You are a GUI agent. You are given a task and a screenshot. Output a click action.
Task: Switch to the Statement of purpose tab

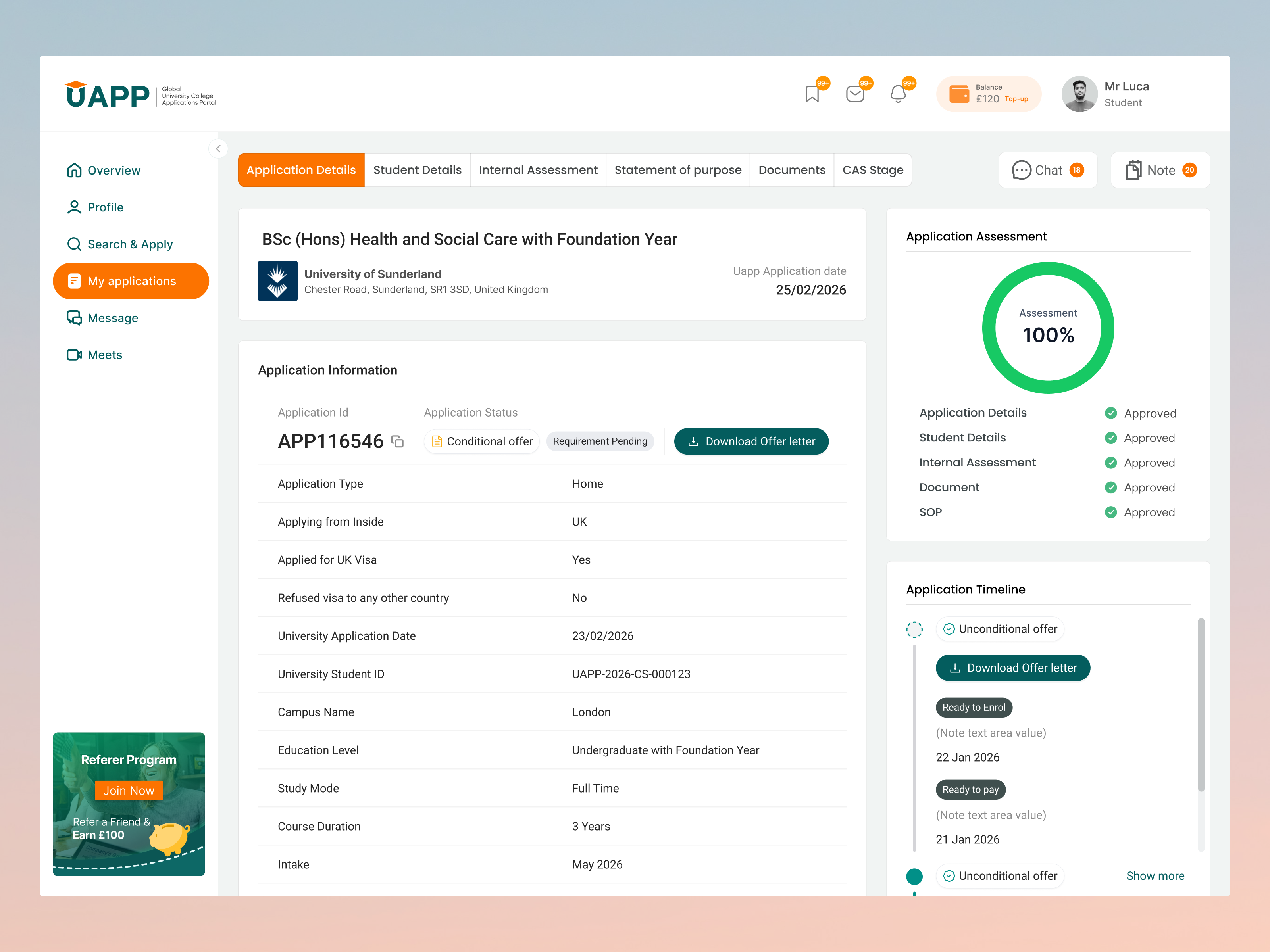[x=678, y=170]
